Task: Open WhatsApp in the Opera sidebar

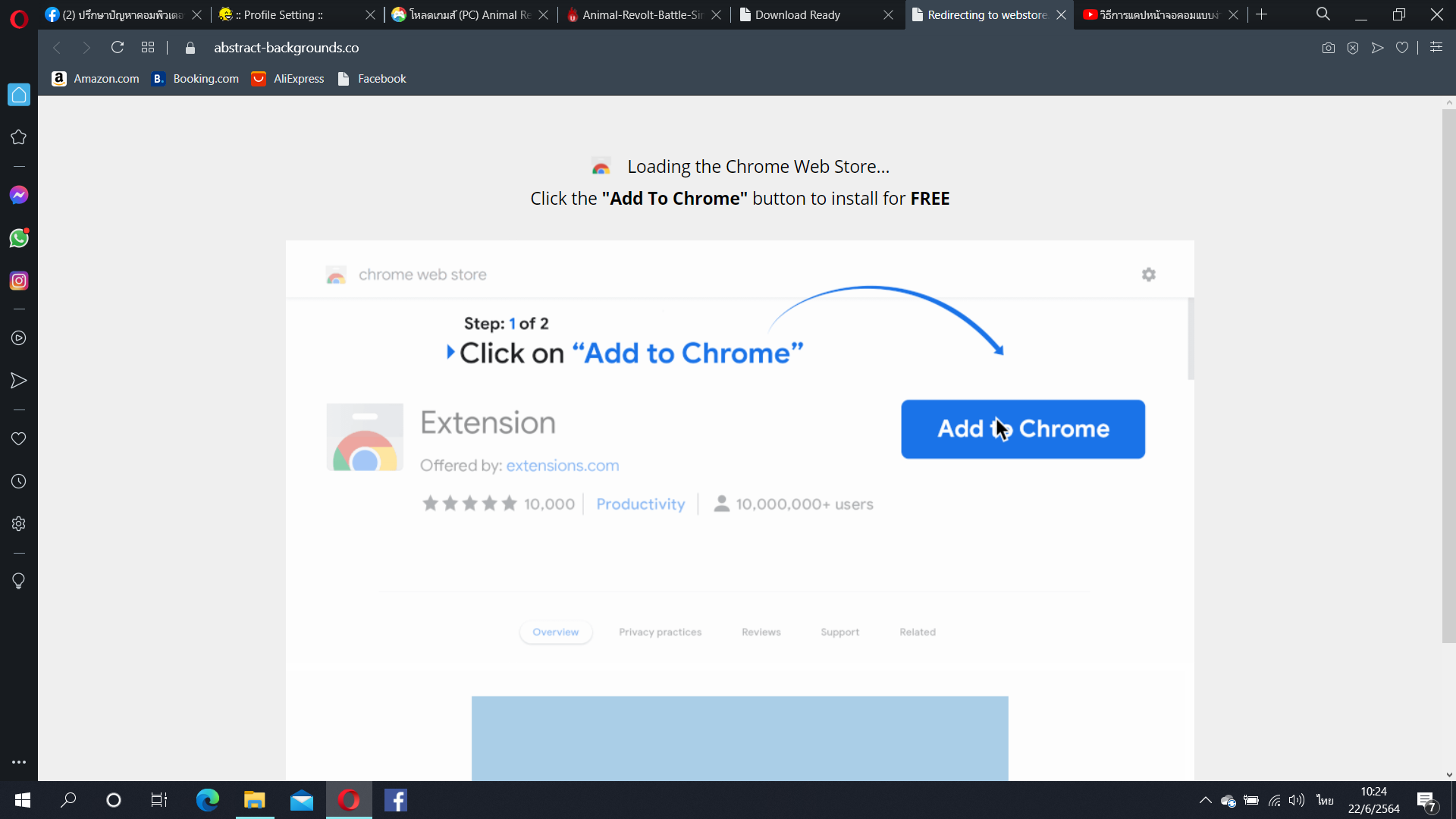Action: [19, 238]
